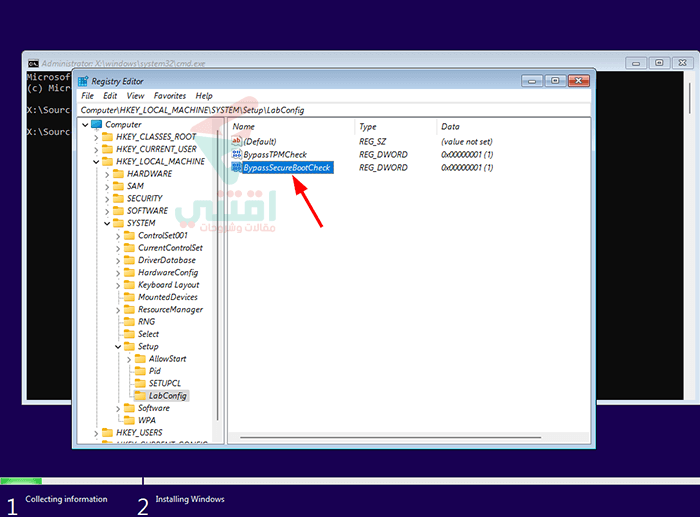
Task: Expand the SECURITY key chevron
Action: 107,199
